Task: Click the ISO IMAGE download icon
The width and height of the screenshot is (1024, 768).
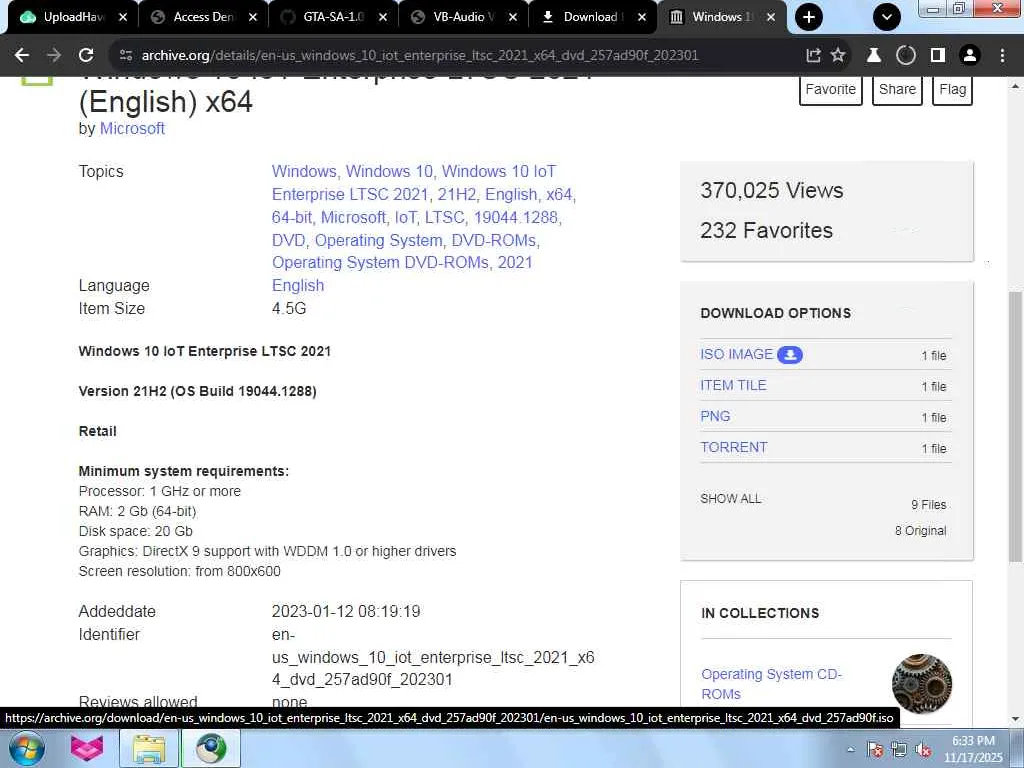Action: pyautogui.click(x=790, y=354)
